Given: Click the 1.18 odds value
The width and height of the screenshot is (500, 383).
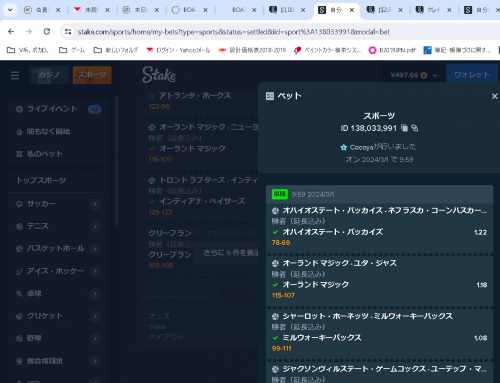Looking at the screenshot, I should (482, 285).
